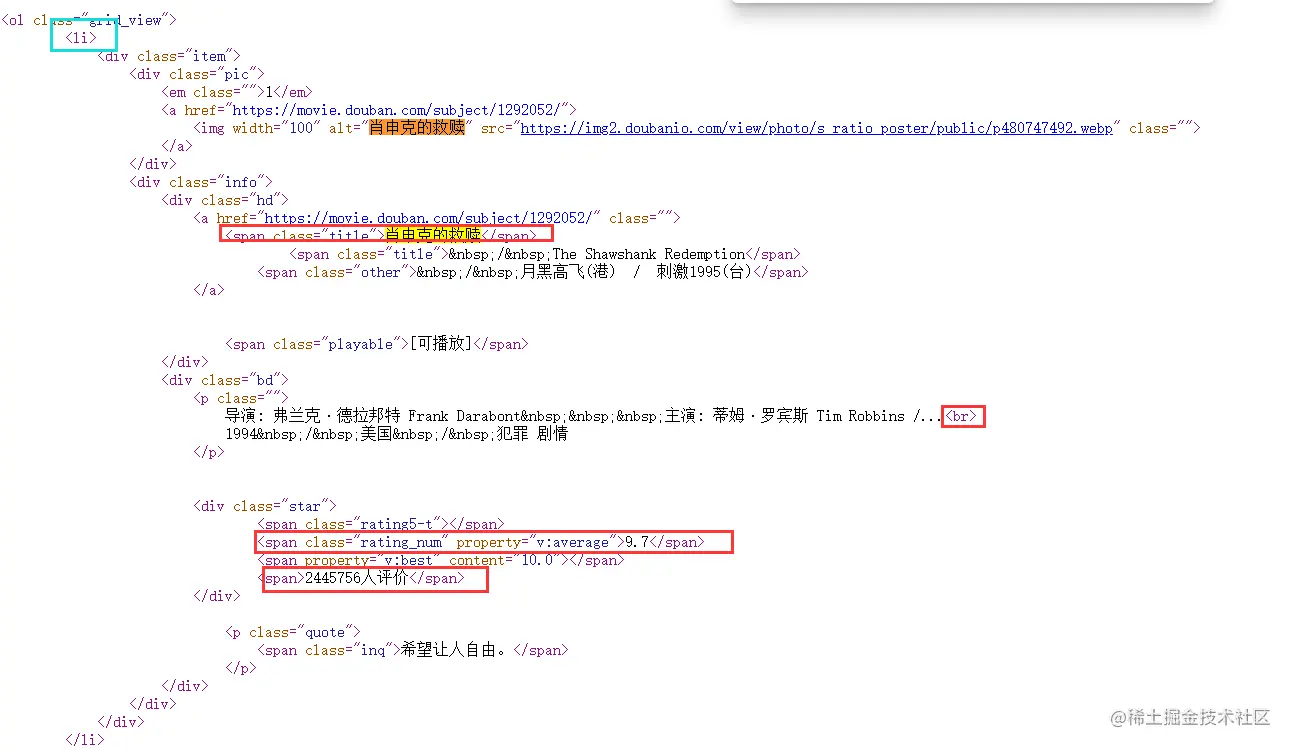Click the opening <li> tag at the top
This screenshot has width=1292, height=749.
[82, 38]
